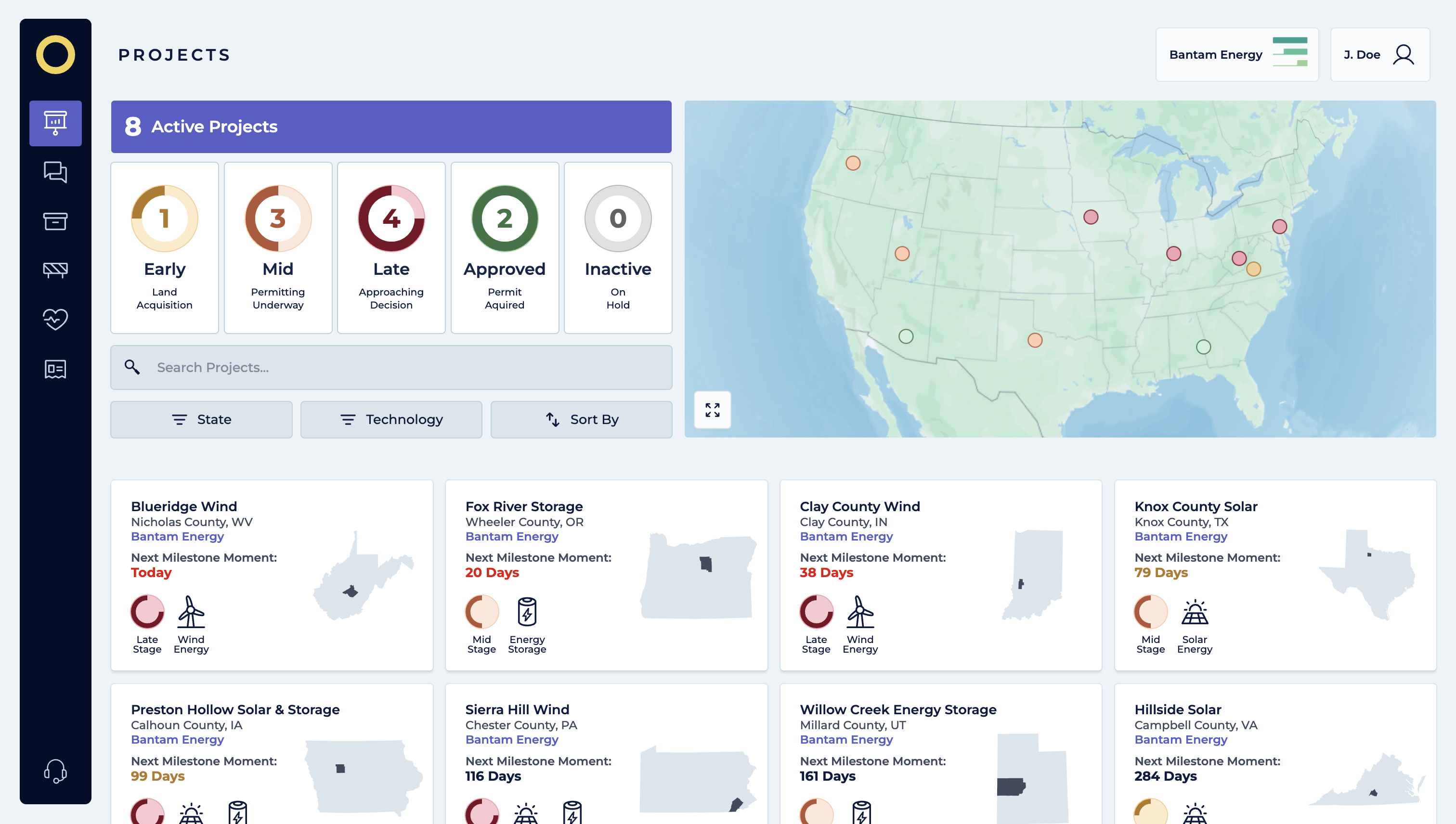Filter by Approved projects
The height and width of the screenshot is (824, 1456).
click(505, 248)
